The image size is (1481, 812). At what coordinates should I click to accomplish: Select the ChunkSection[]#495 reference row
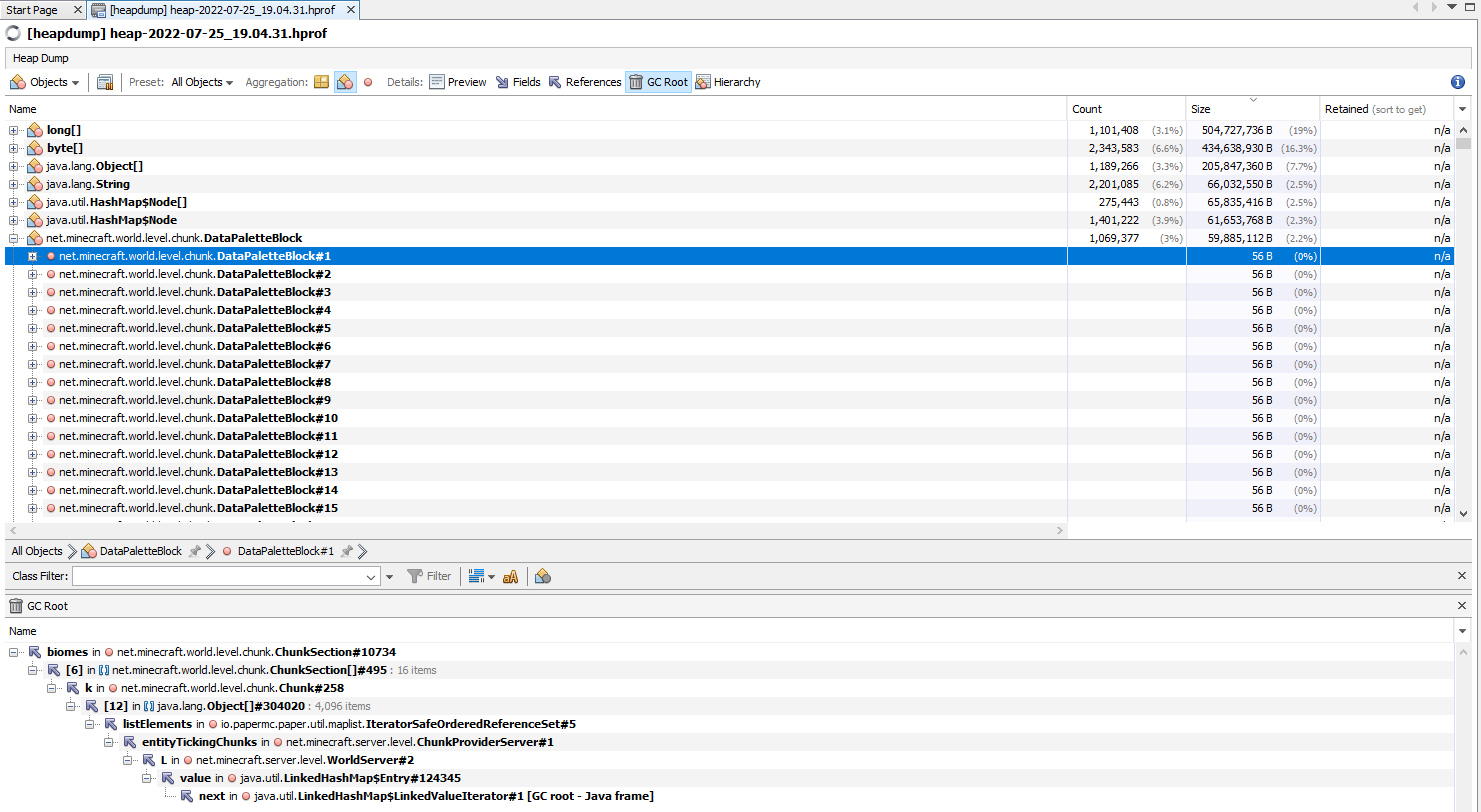pyautogui.click(x=730, y=670)
